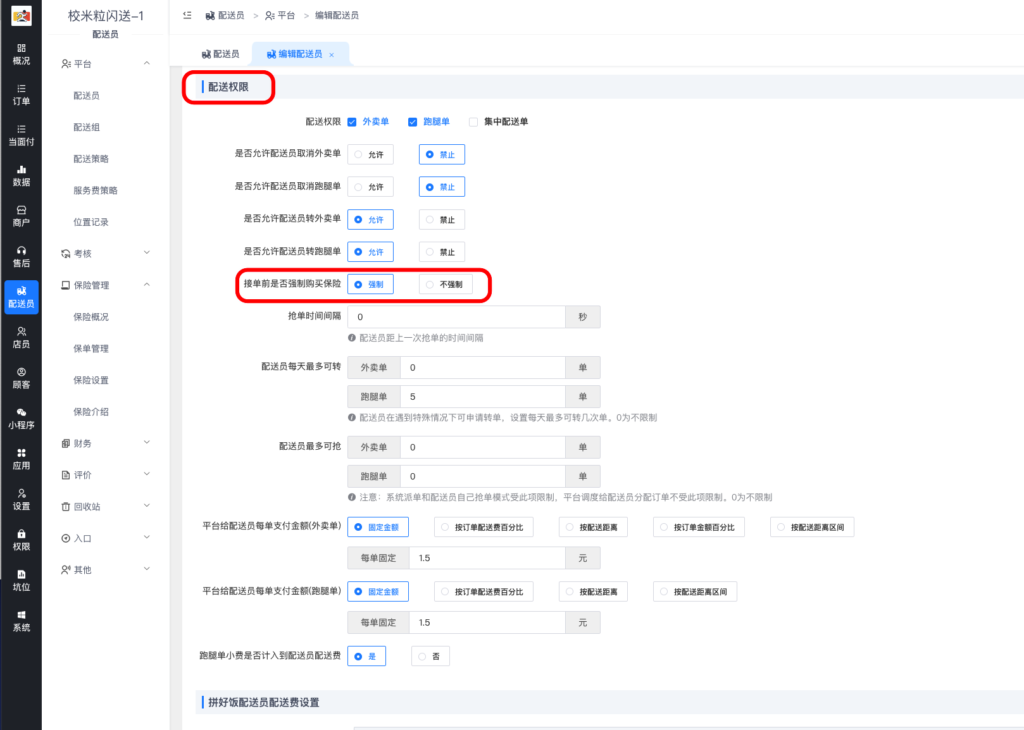Switch to the 配送员 tab

coord(225,54)
